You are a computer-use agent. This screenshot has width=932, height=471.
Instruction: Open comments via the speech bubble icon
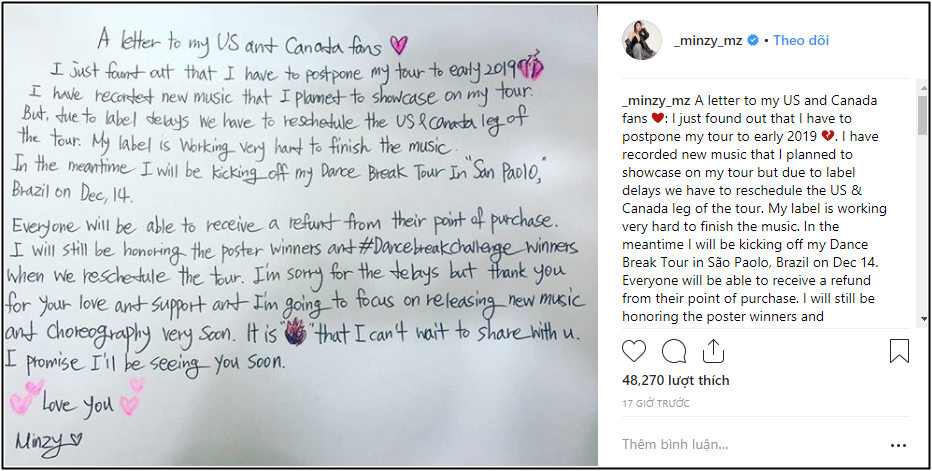tap(674, 351)
